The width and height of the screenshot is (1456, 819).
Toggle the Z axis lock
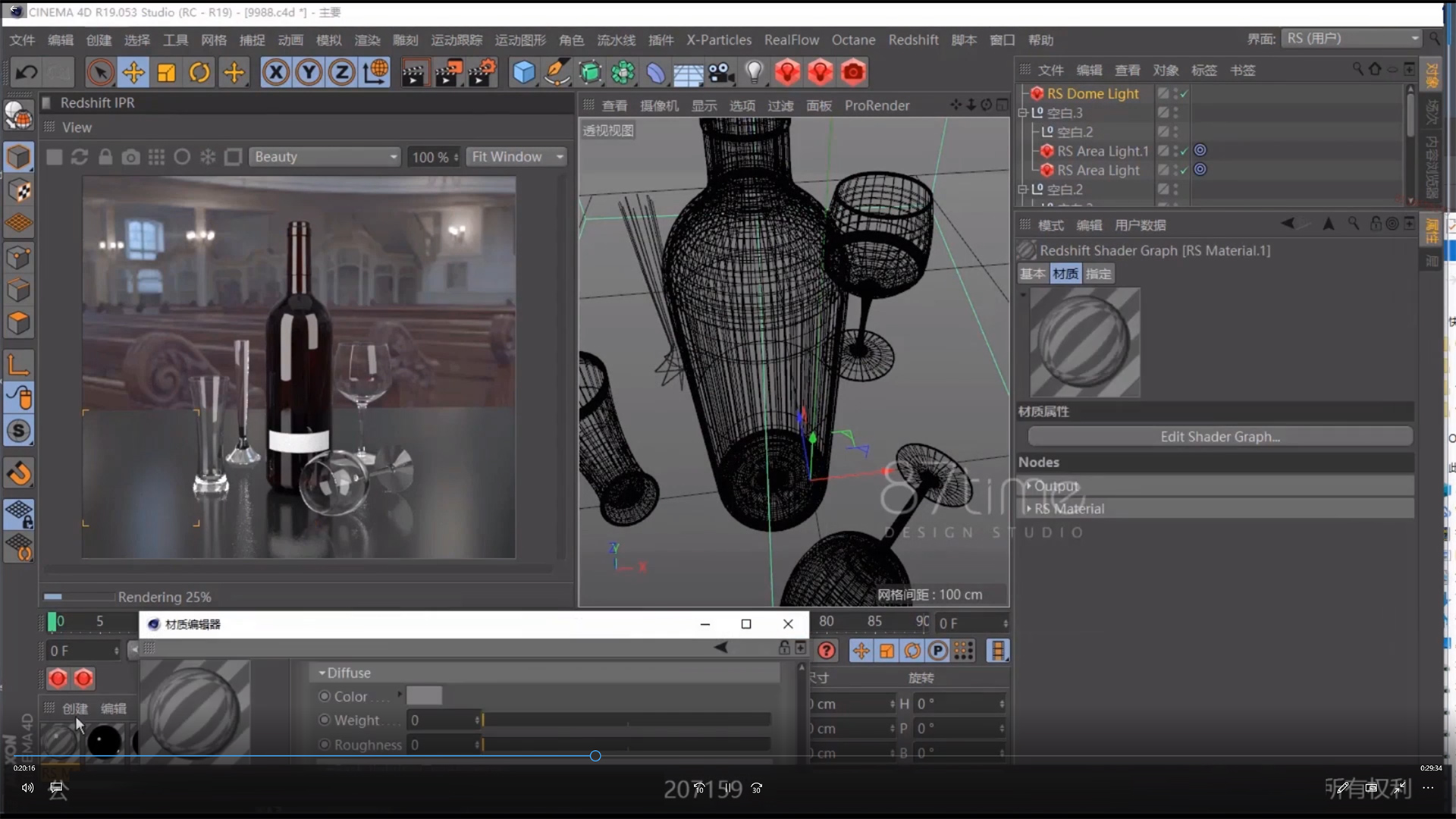[x=341, y=73]
